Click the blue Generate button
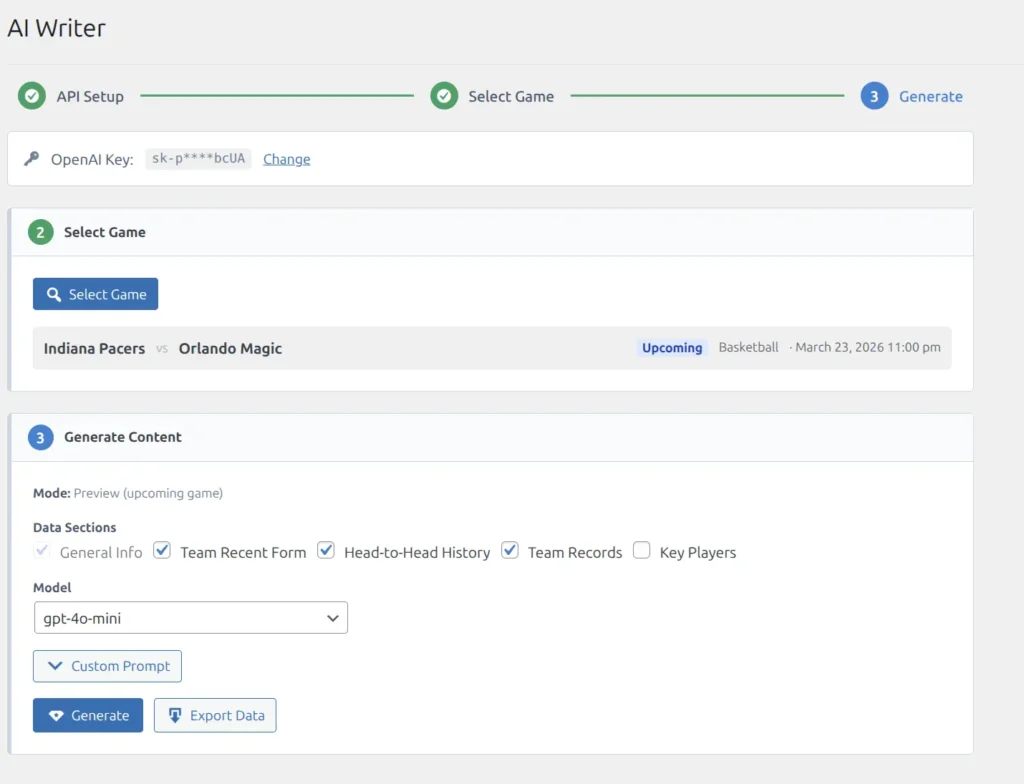This screenshot has width=1024, height=784. (x=88, y=715)
